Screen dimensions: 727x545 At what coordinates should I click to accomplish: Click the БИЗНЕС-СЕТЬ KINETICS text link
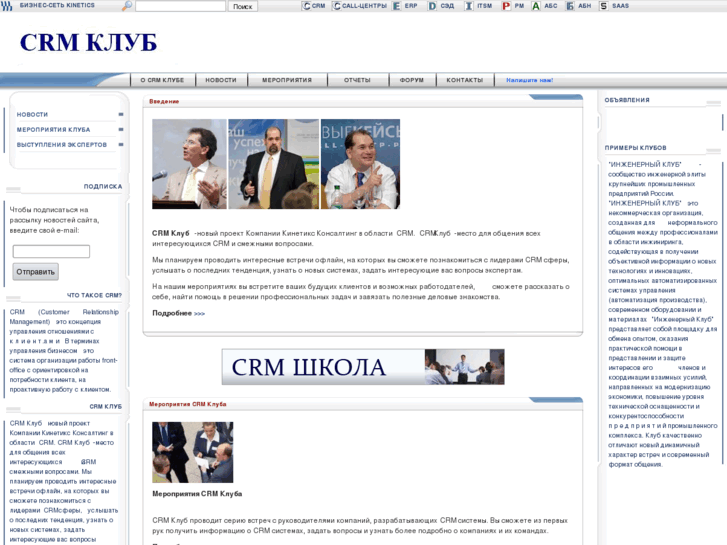coord(57,6)
